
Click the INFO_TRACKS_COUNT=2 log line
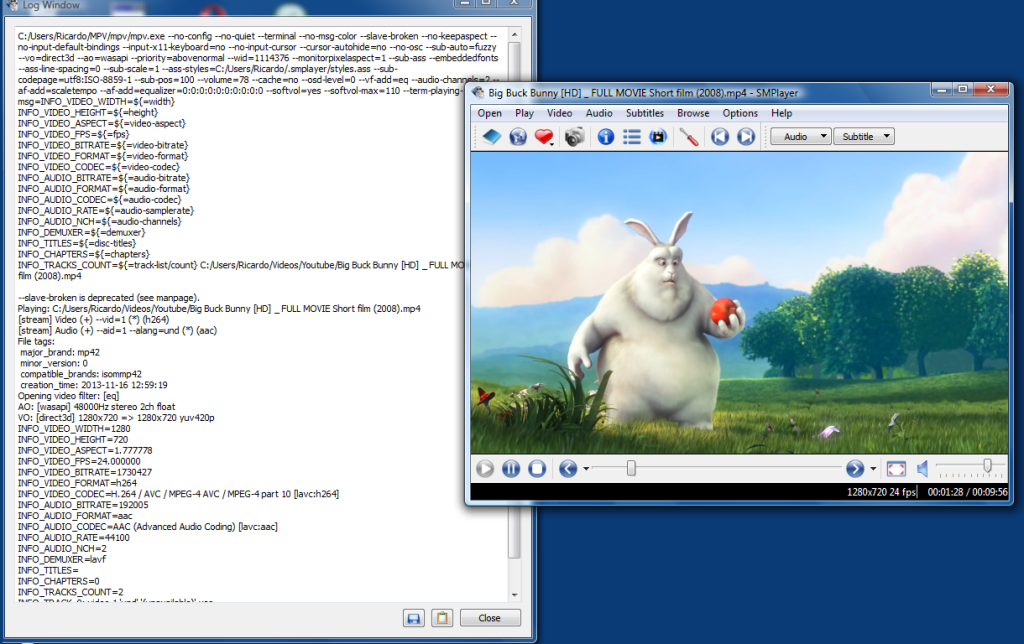[x=70, y=592]
